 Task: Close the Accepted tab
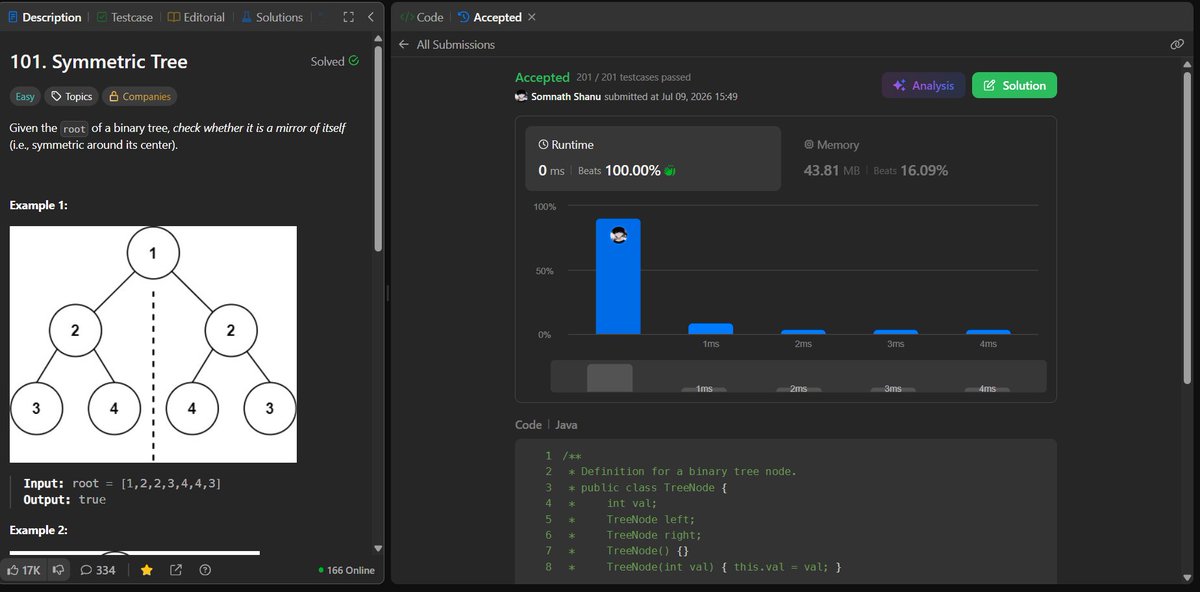[x=531, y=17]
